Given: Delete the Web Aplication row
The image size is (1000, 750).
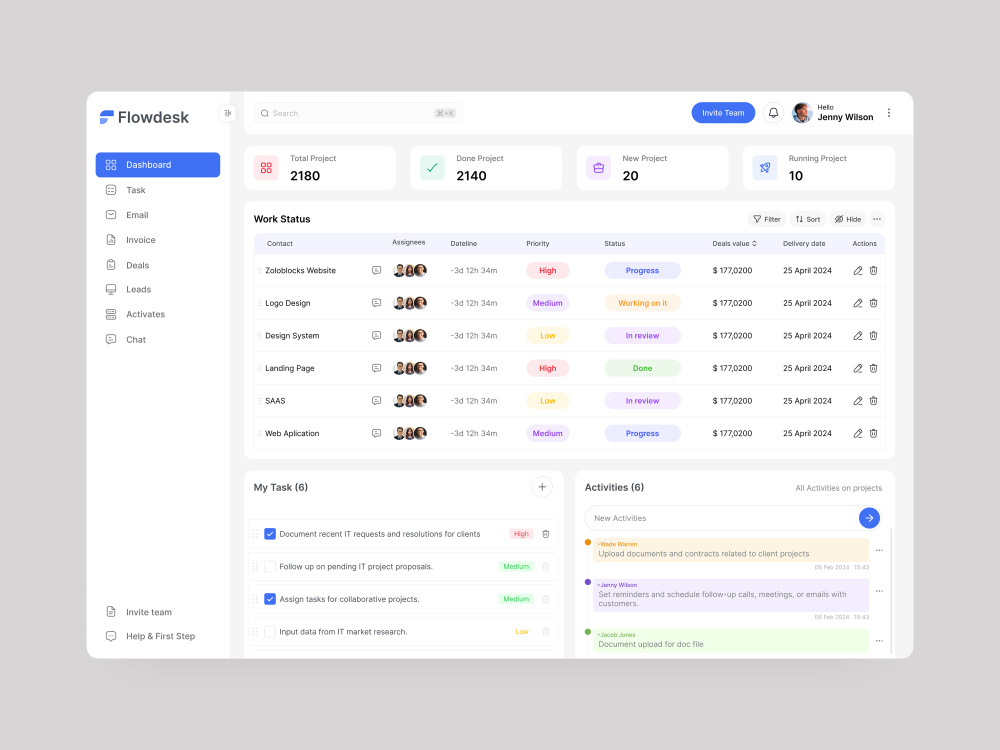Looking at the screenshot, I should pos(874,433).
